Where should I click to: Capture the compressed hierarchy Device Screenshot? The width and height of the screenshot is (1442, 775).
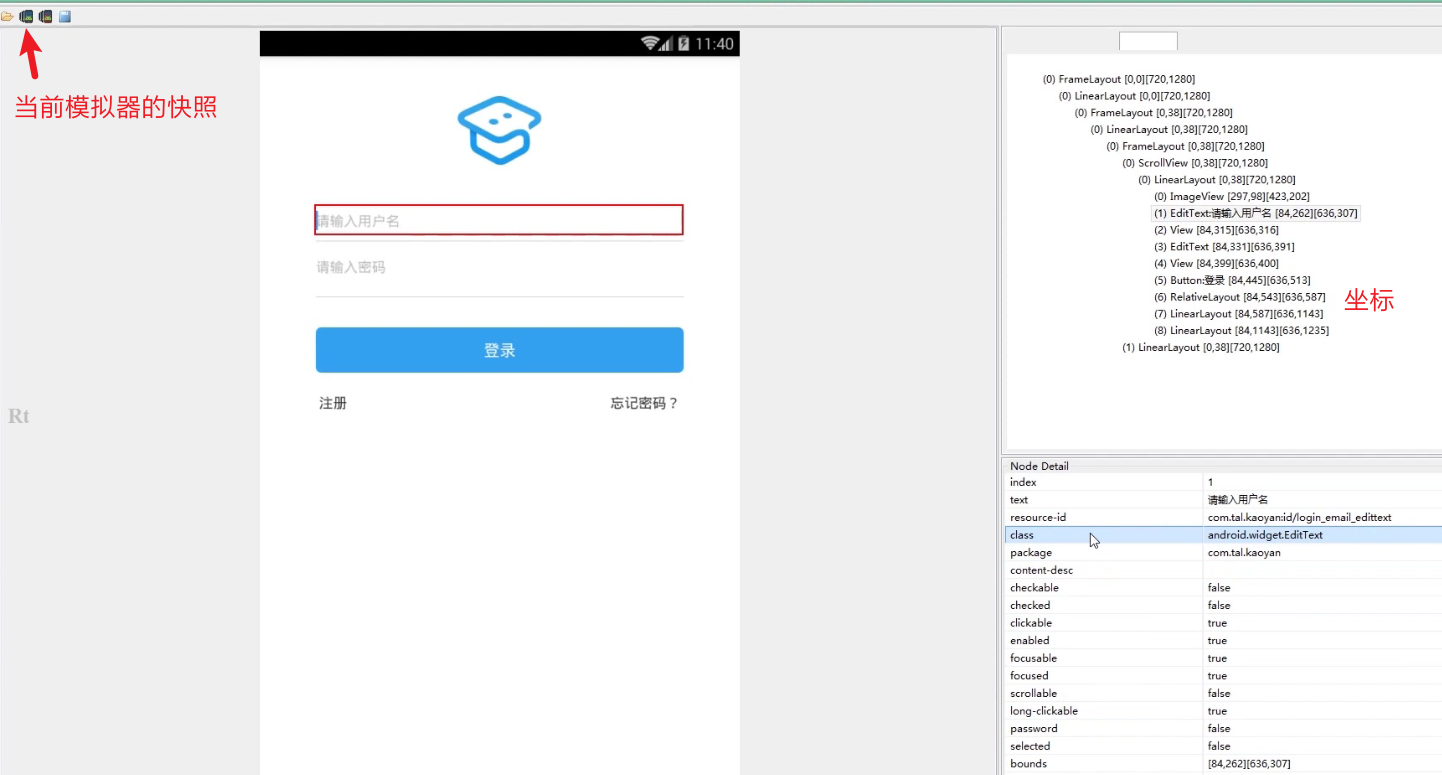(45, 16)
